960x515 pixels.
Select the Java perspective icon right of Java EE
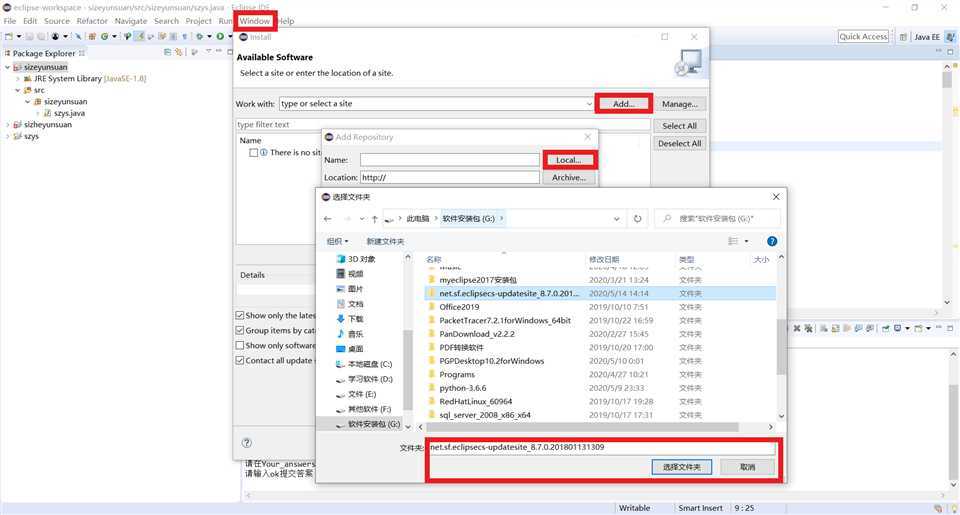point(950,37)
